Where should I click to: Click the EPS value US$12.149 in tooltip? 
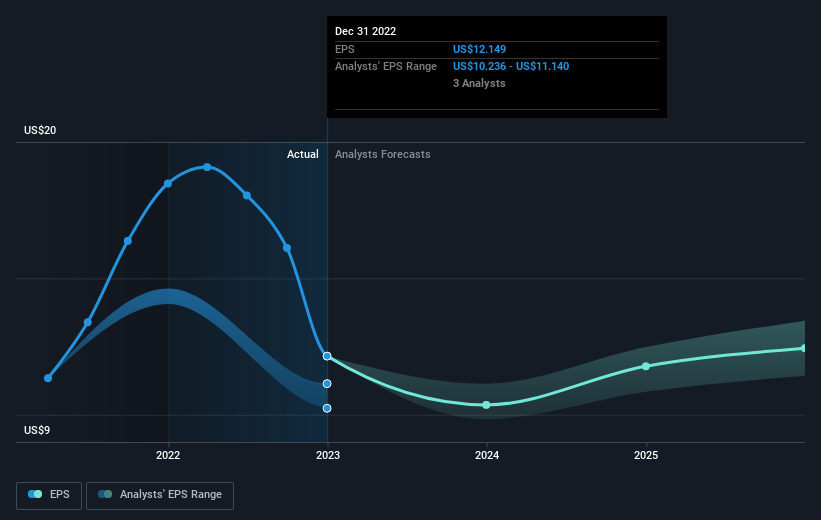pos(480,49)
